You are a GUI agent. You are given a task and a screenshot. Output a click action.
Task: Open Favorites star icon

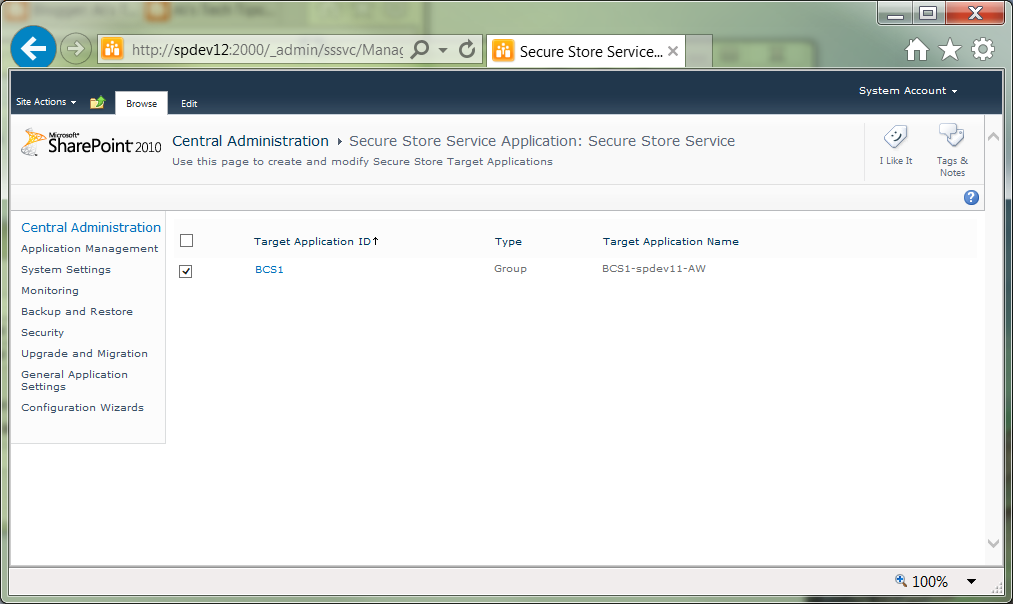[950, 49]
